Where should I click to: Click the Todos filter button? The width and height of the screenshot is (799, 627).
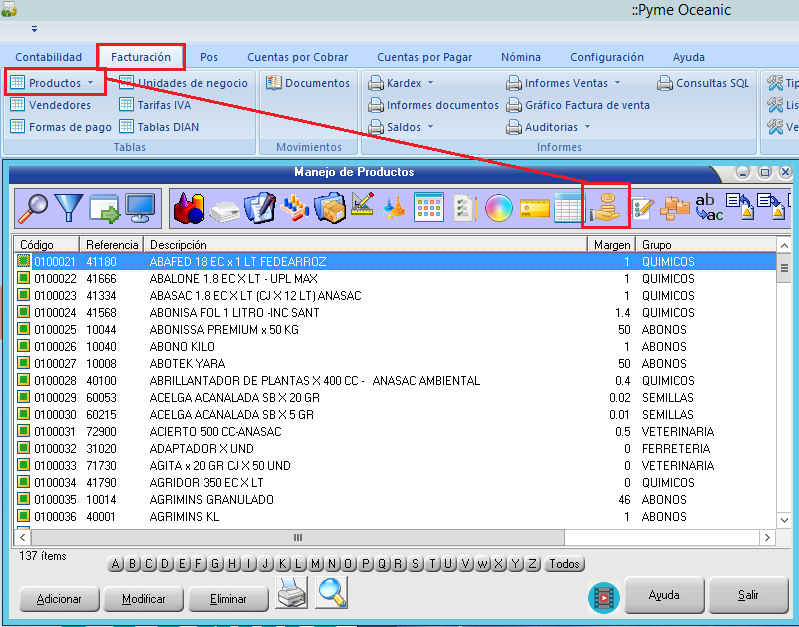click(565, 564)
